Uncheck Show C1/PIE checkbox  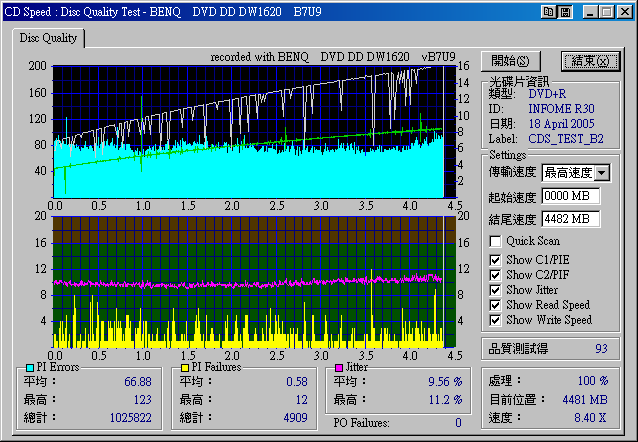[x=496, y=259]
